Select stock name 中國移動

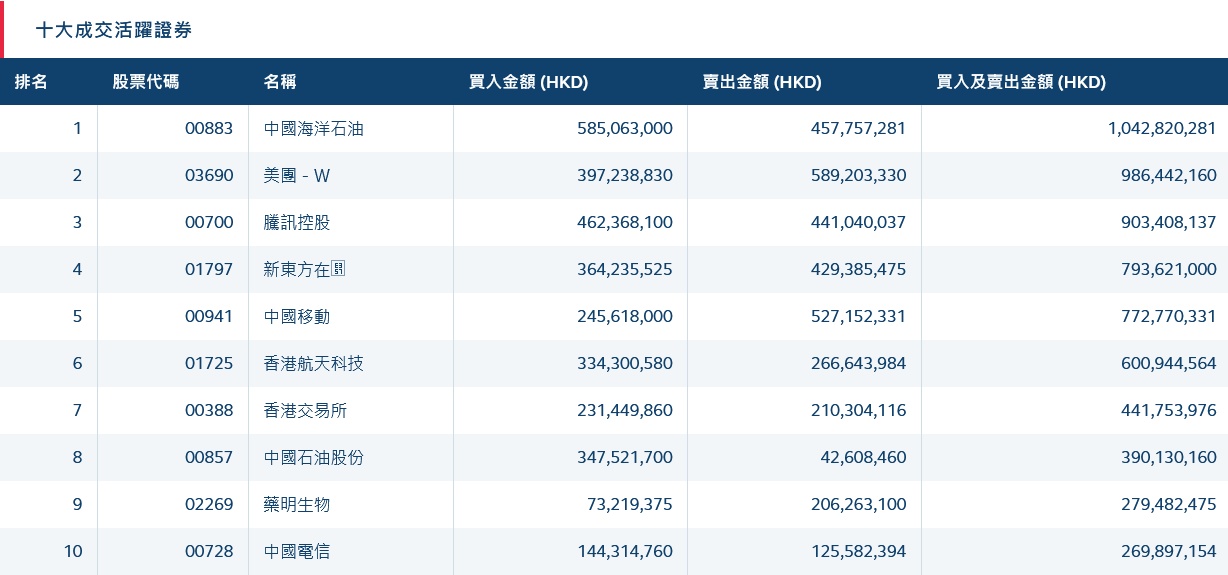pyautogui.click(x=297, y=316)
